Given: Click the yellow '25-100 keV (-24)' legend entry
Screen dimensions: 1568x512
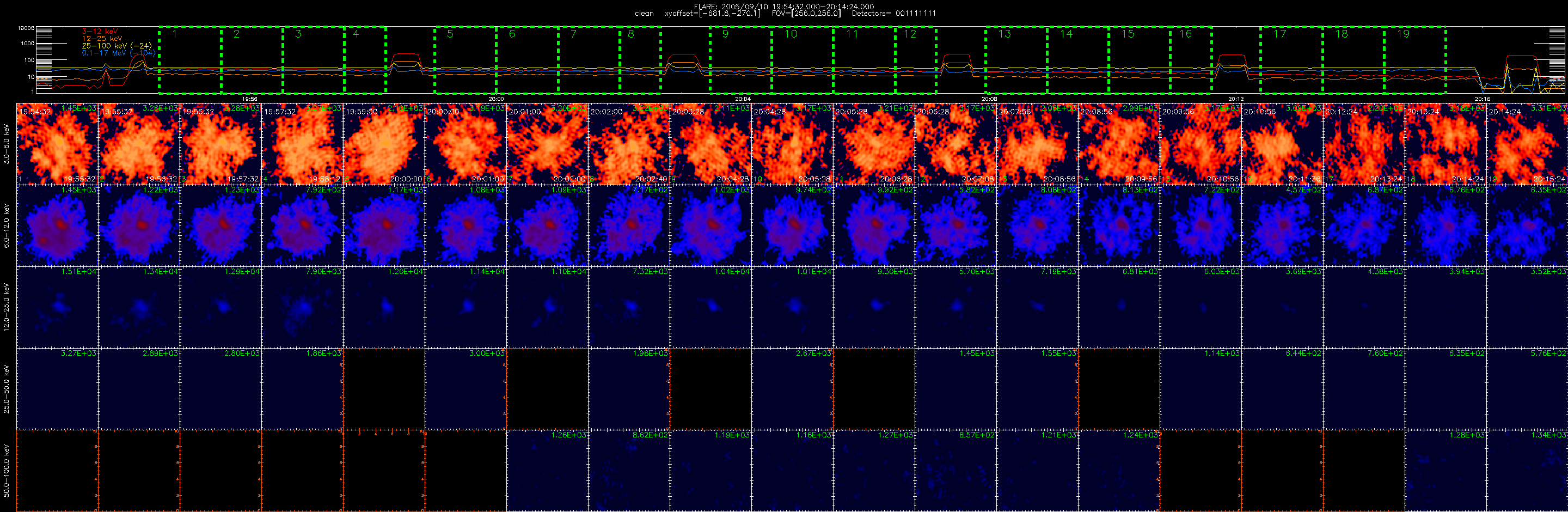Looking at the screenshot, I should [x=117, y=46].
